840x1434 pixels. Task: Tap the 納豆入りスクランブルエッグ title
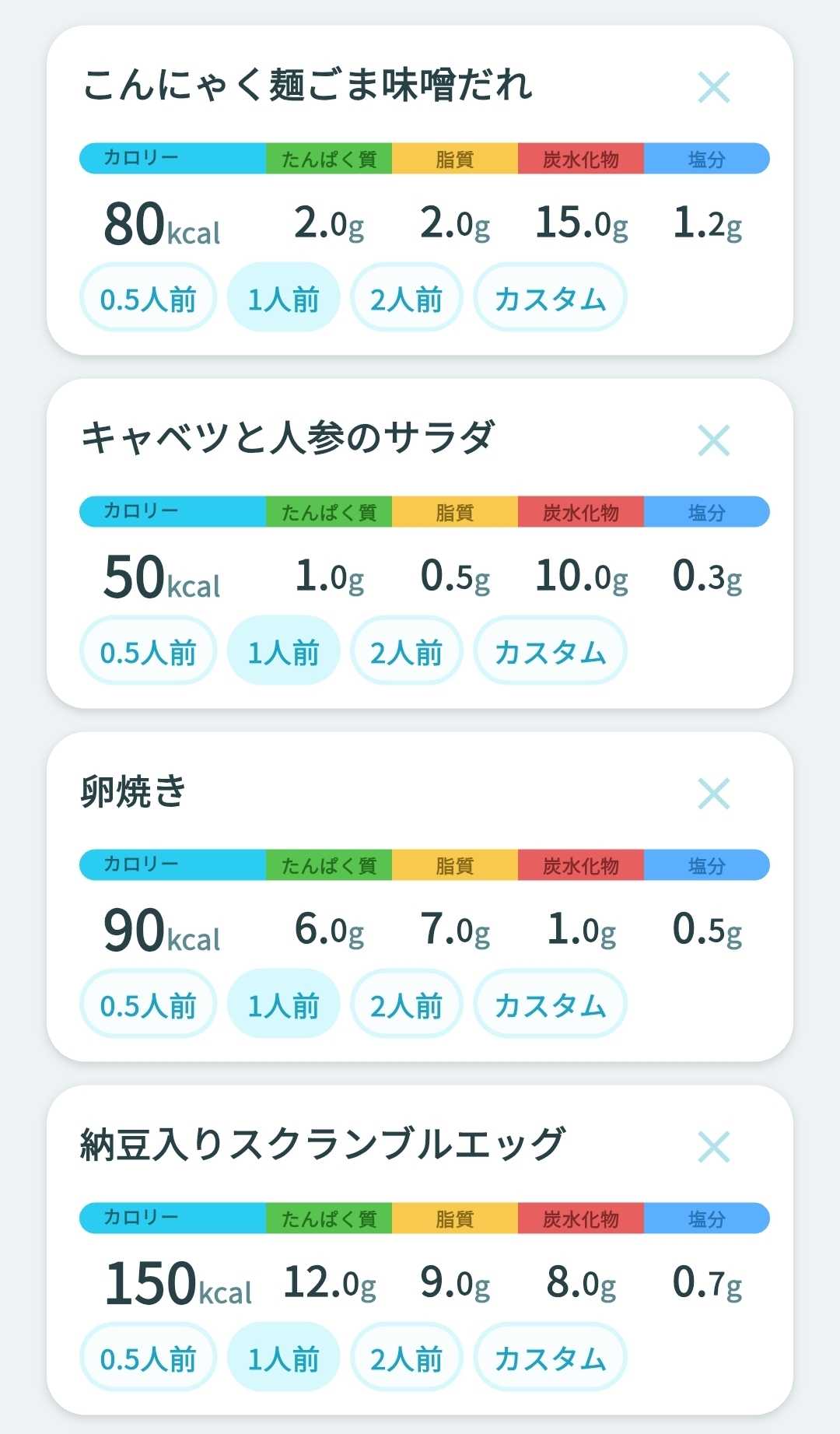point(322,1145)
